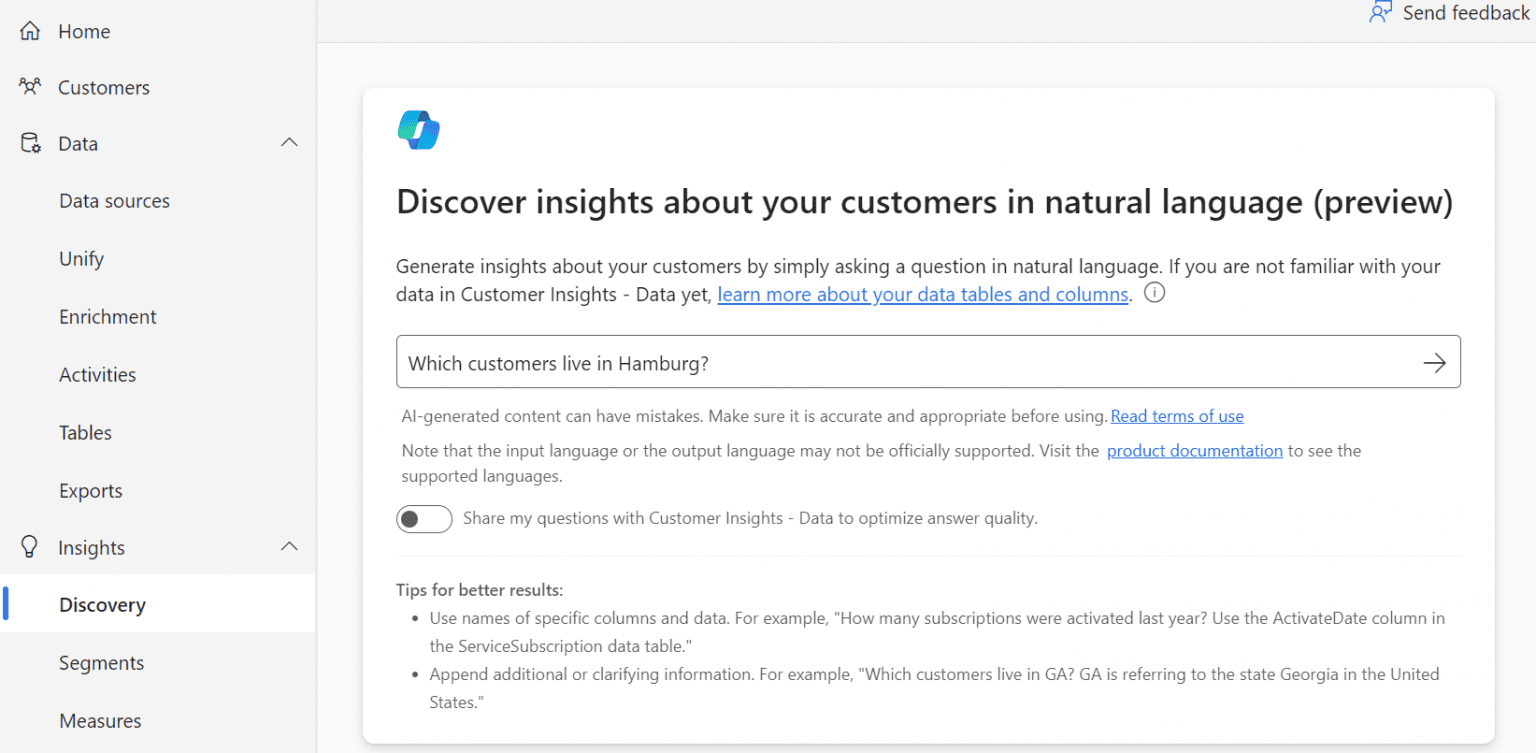Collapse the Insights section with its chevron

coord(289,546)
